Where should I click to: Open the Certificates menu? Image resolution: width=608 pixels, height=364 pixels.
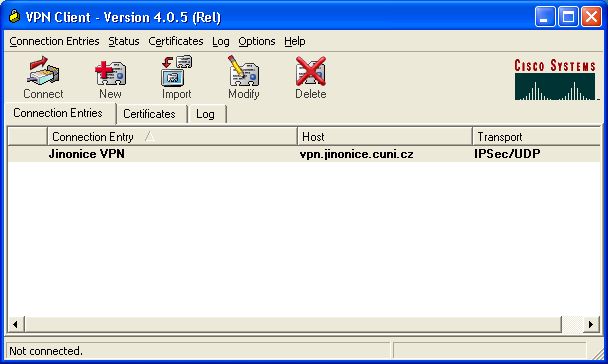[x=176, y=41]
